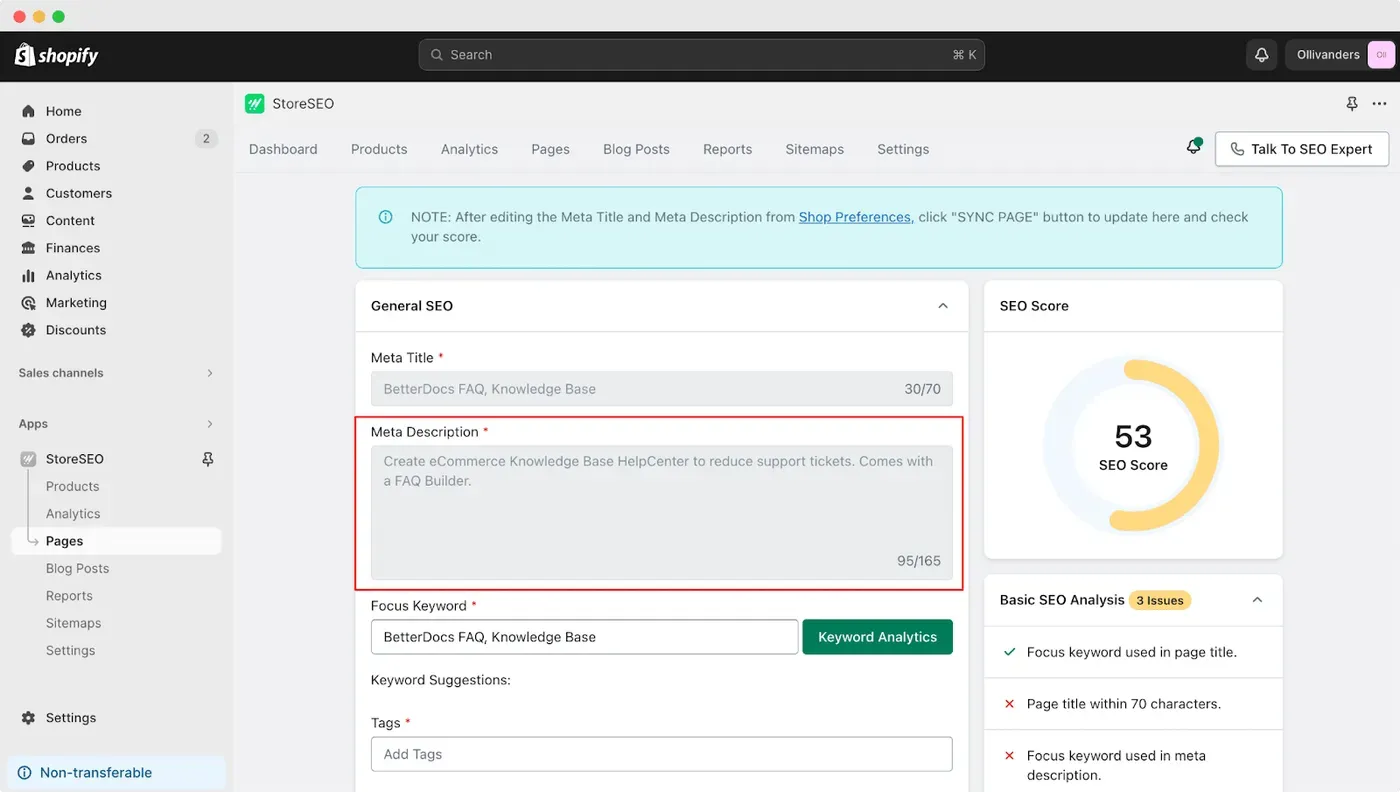Open the three-dot more options menu
Viewport: 1400px width, 792px height.
(1380, 104)
